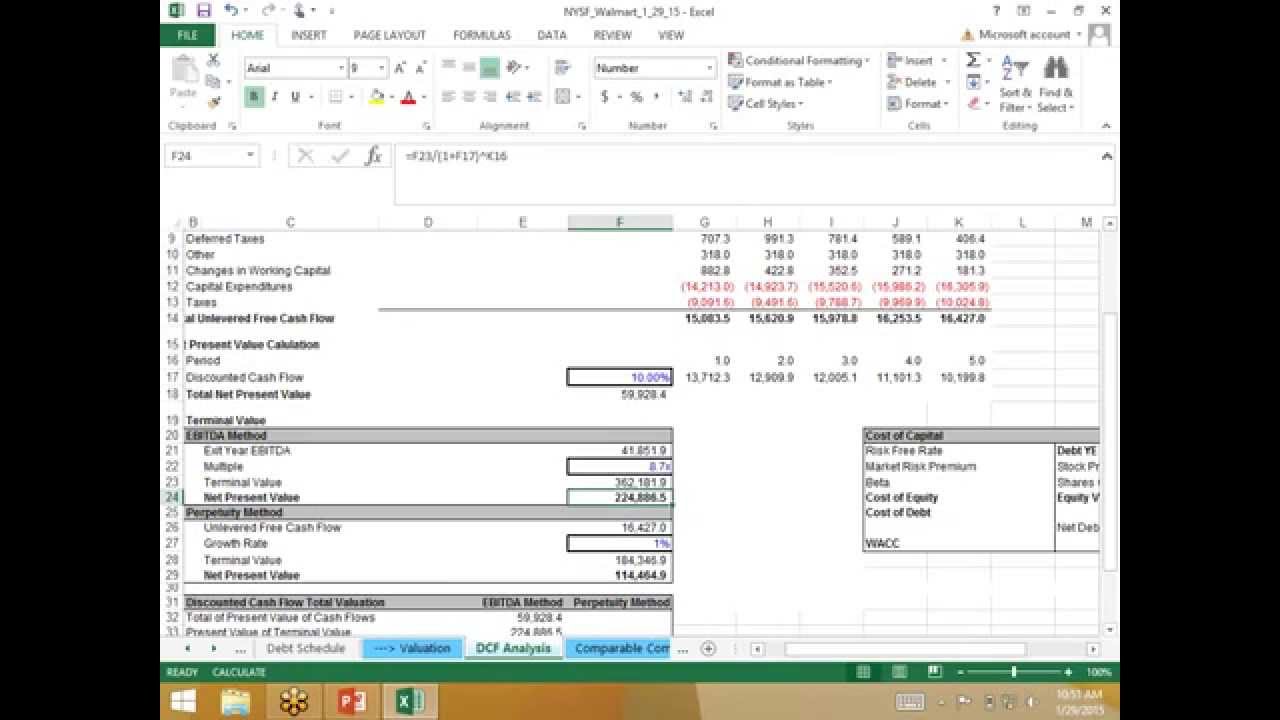The height and width of the screenshot is (720, 1280).
Task: Toggle Underline formatting
Action: click(295, 97)
